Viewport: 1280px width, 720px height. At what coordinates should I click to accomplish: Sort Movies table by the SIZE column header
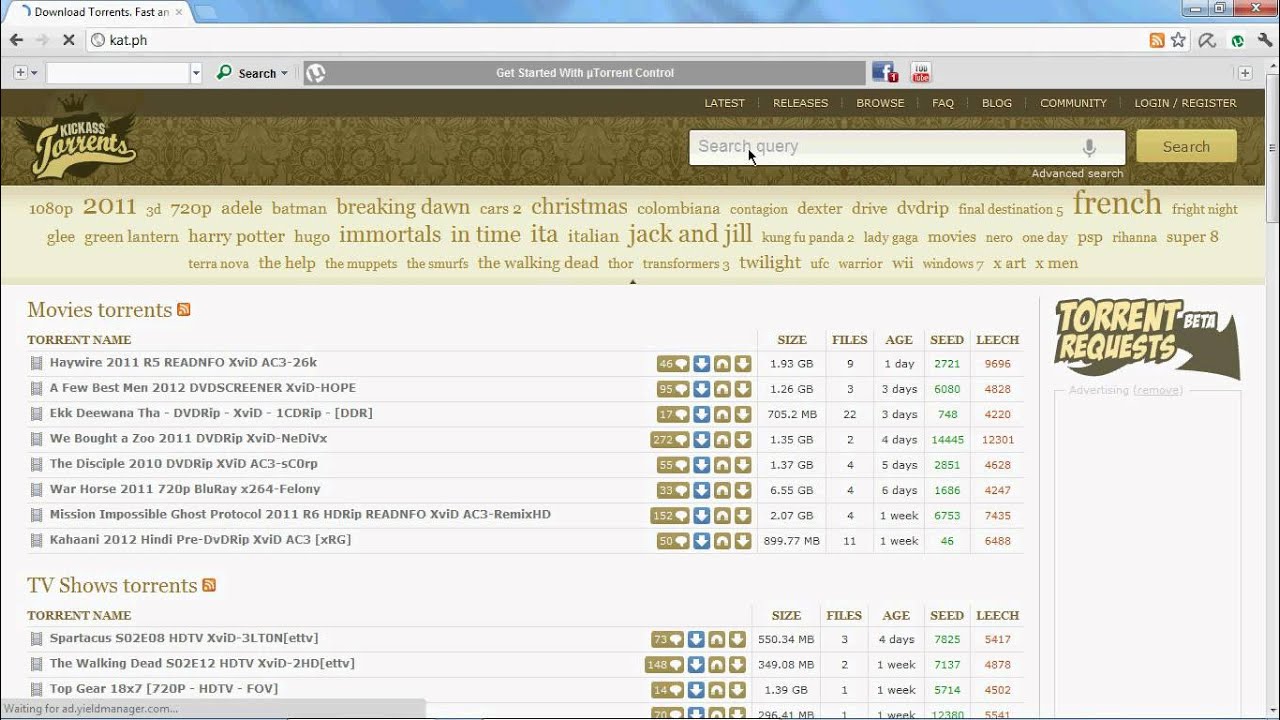(x=792, y=340)
